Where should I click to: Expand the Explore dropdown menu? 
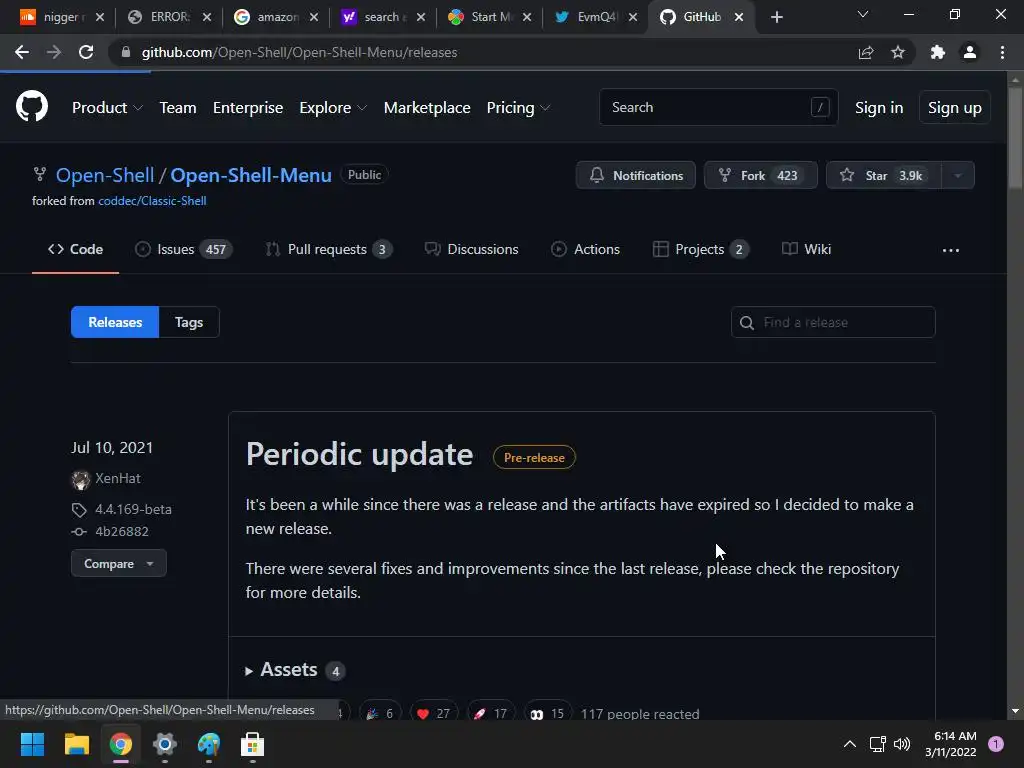tap(333, 107)
